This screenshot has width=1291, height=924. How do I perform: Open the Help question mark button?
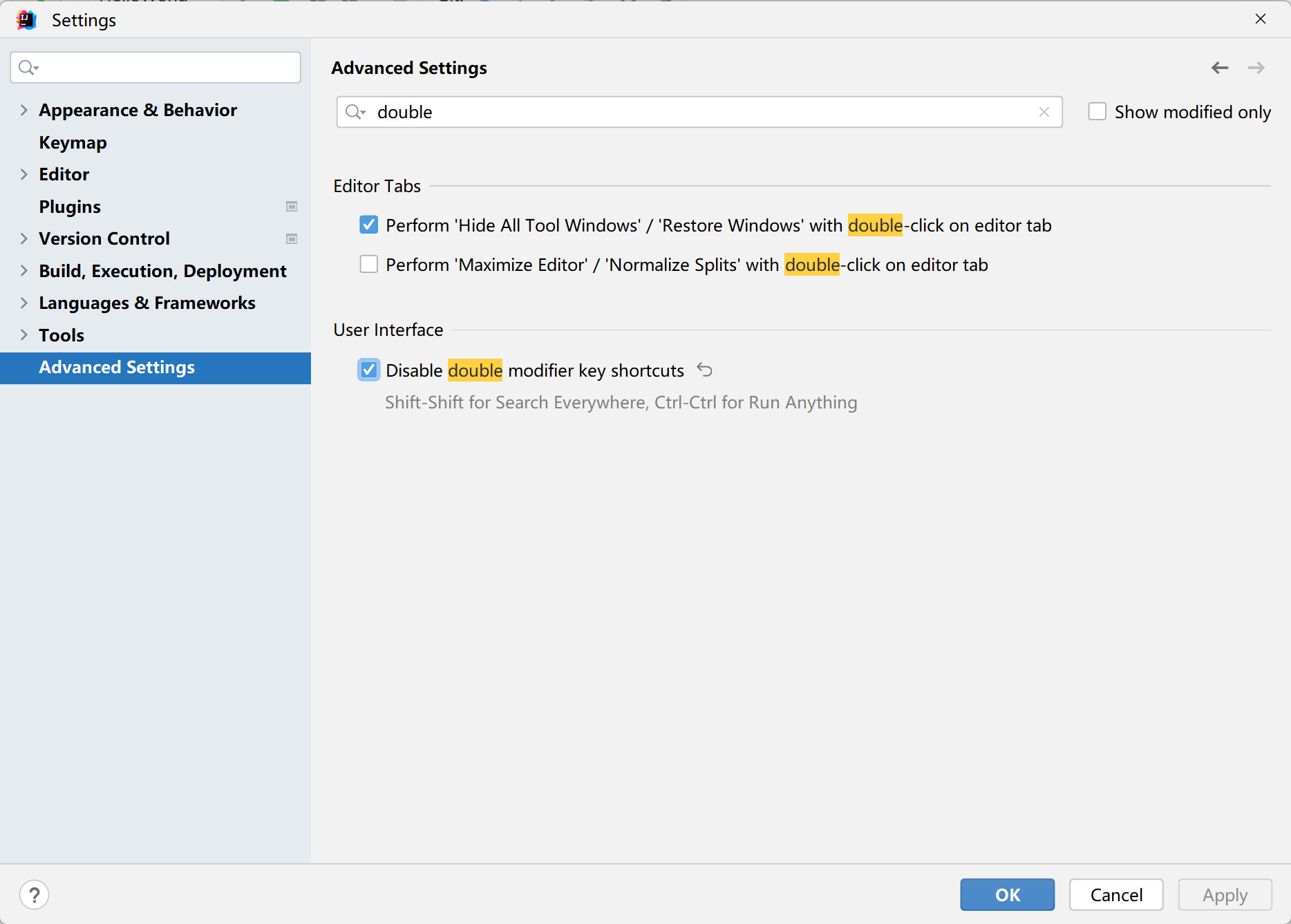(x=34, y=894)
